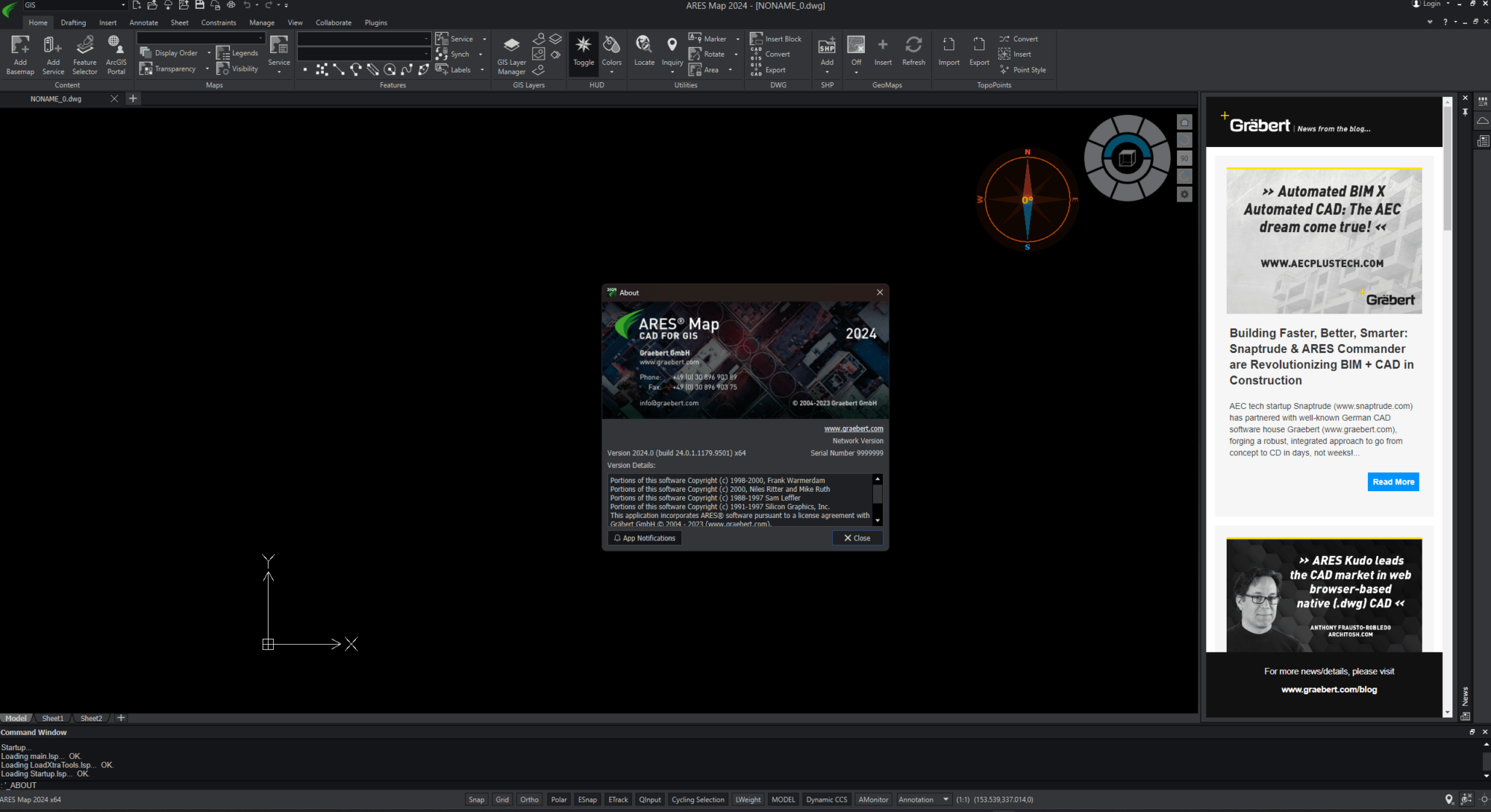
Task: Launch the ArcGIS Portal icon
Action: click(x=116, y=55)
